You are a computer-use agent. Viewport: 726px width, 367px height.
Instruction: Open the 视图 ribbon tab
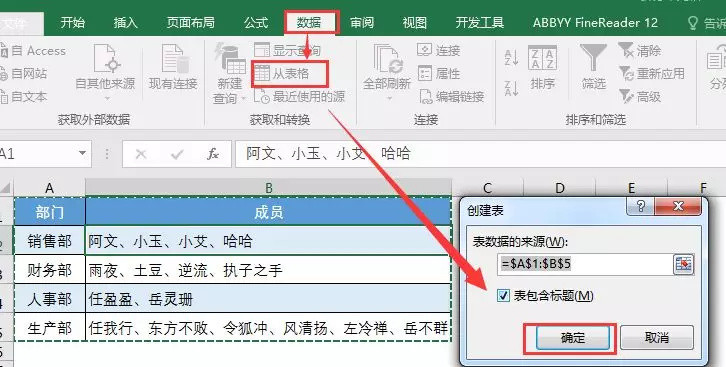(x=414, y=23)
